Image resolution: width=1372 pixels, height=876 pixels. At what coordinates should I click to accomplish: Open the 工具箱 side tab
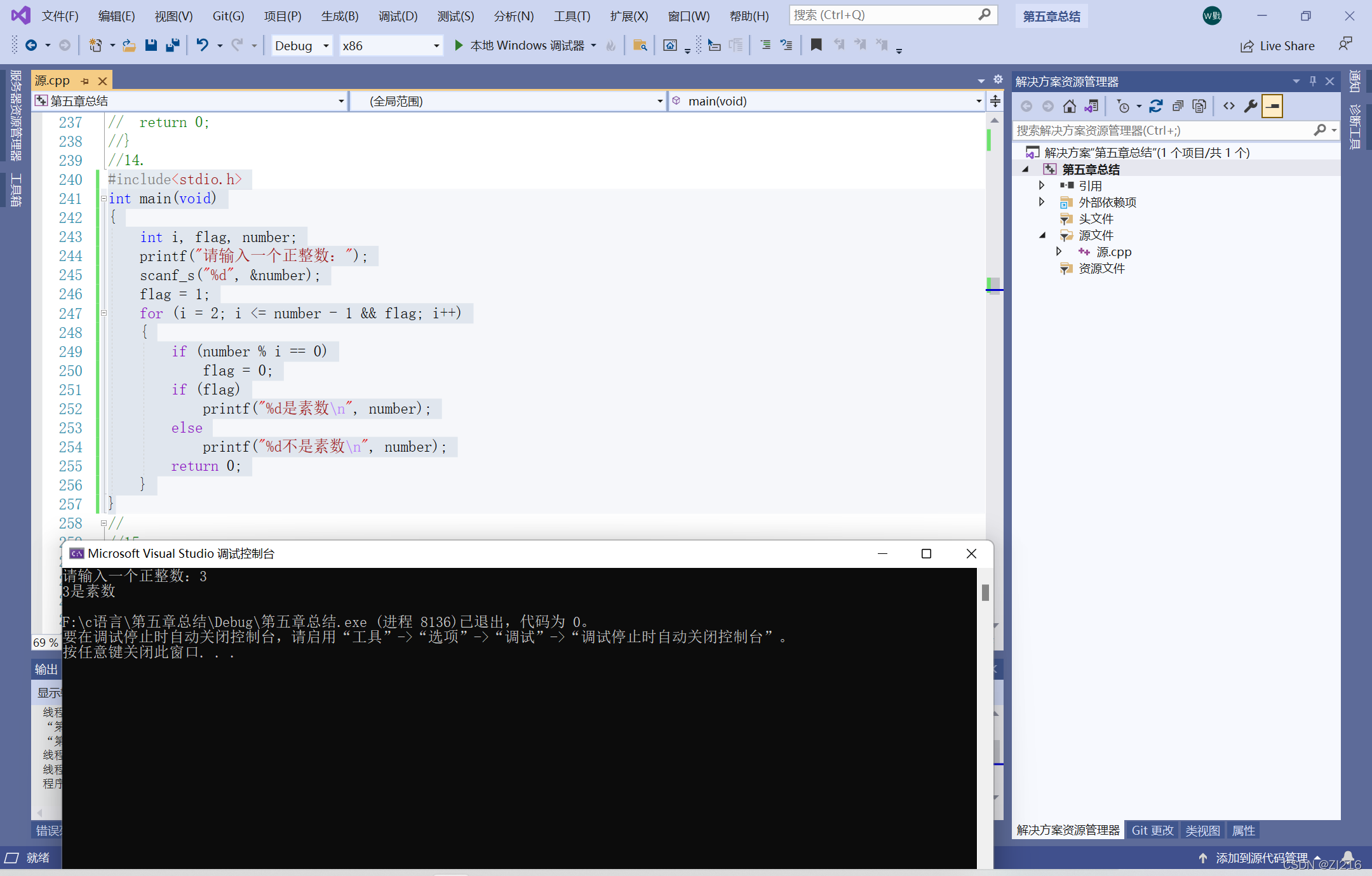coord(16,190)
